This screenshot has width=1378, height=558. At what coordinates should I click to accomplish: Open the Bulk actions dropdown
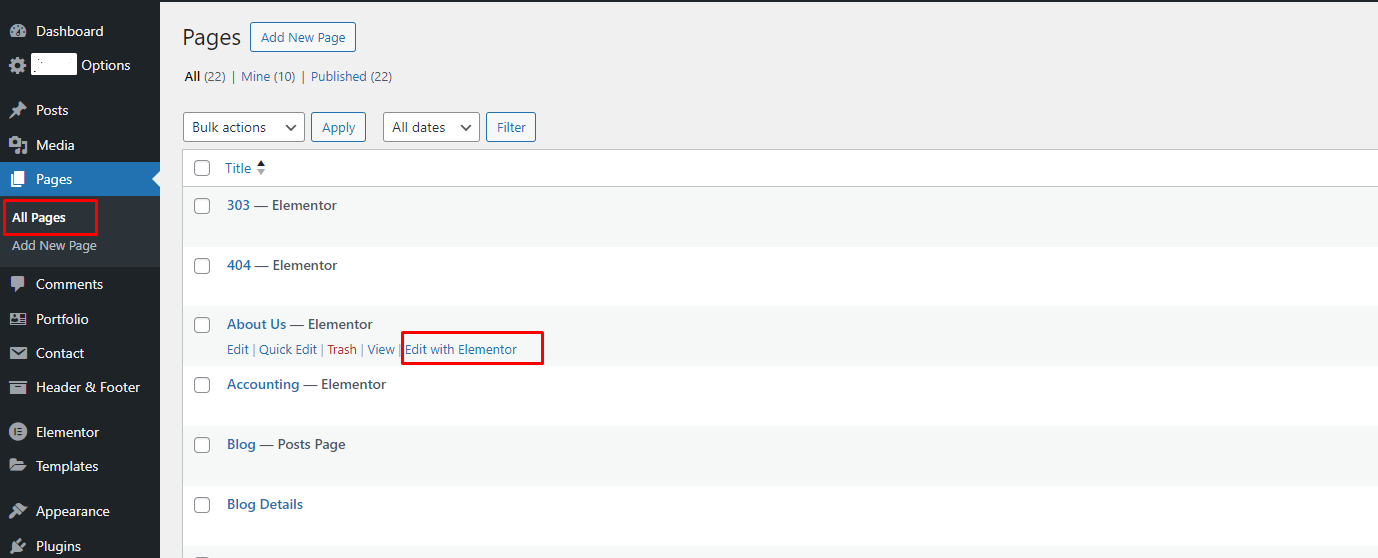point(244,127)
